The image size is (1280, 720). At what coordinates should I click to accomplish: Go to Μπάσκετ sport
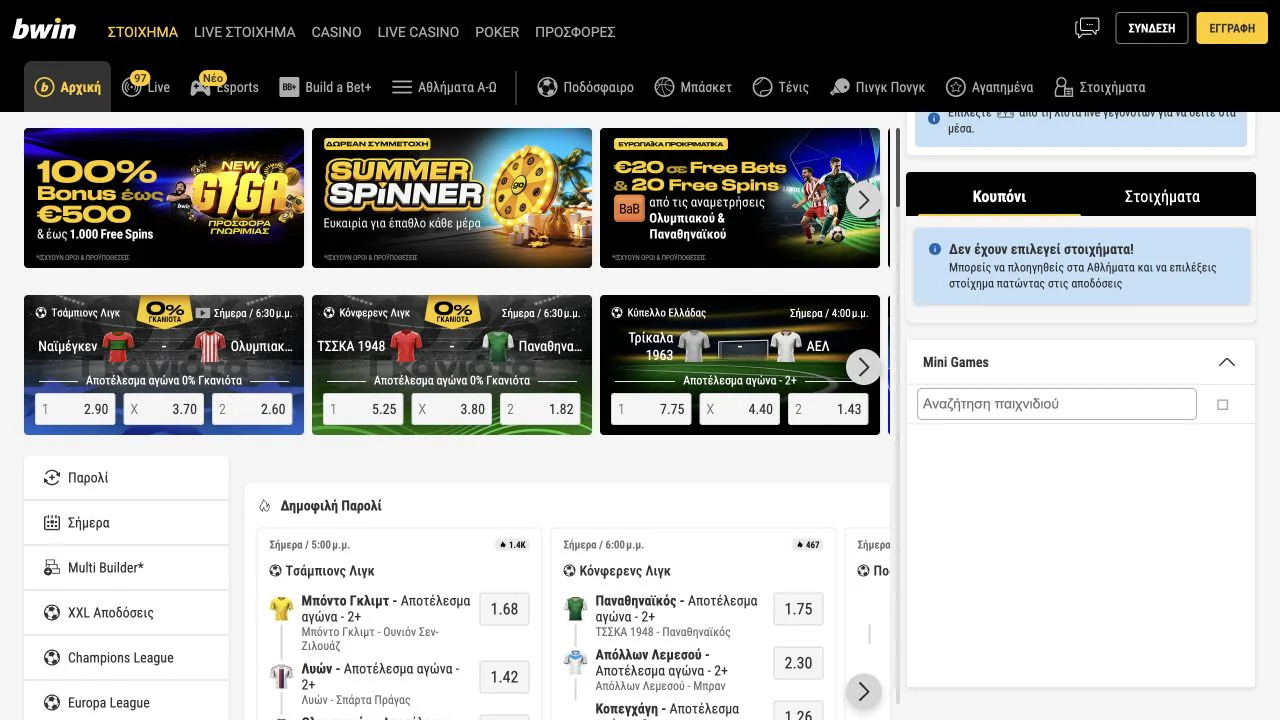coord(693,87)
